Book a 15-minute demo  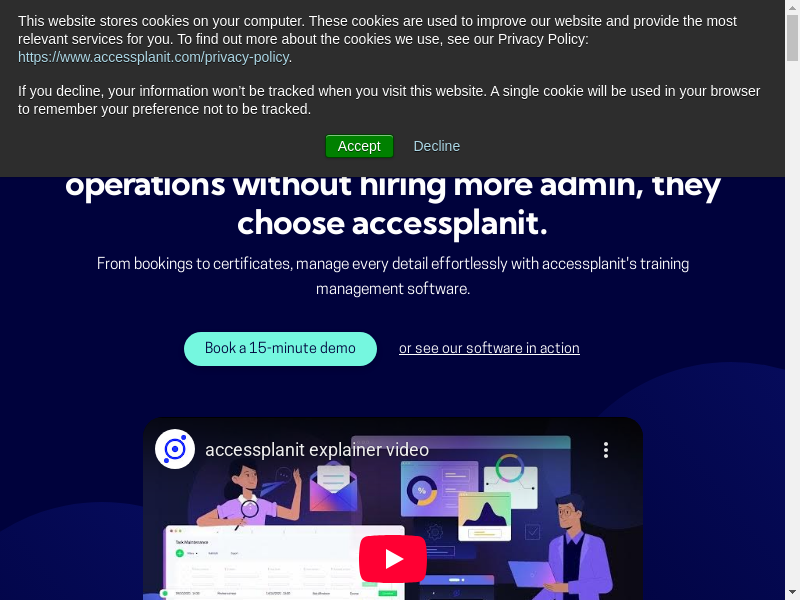click(280, 348)
